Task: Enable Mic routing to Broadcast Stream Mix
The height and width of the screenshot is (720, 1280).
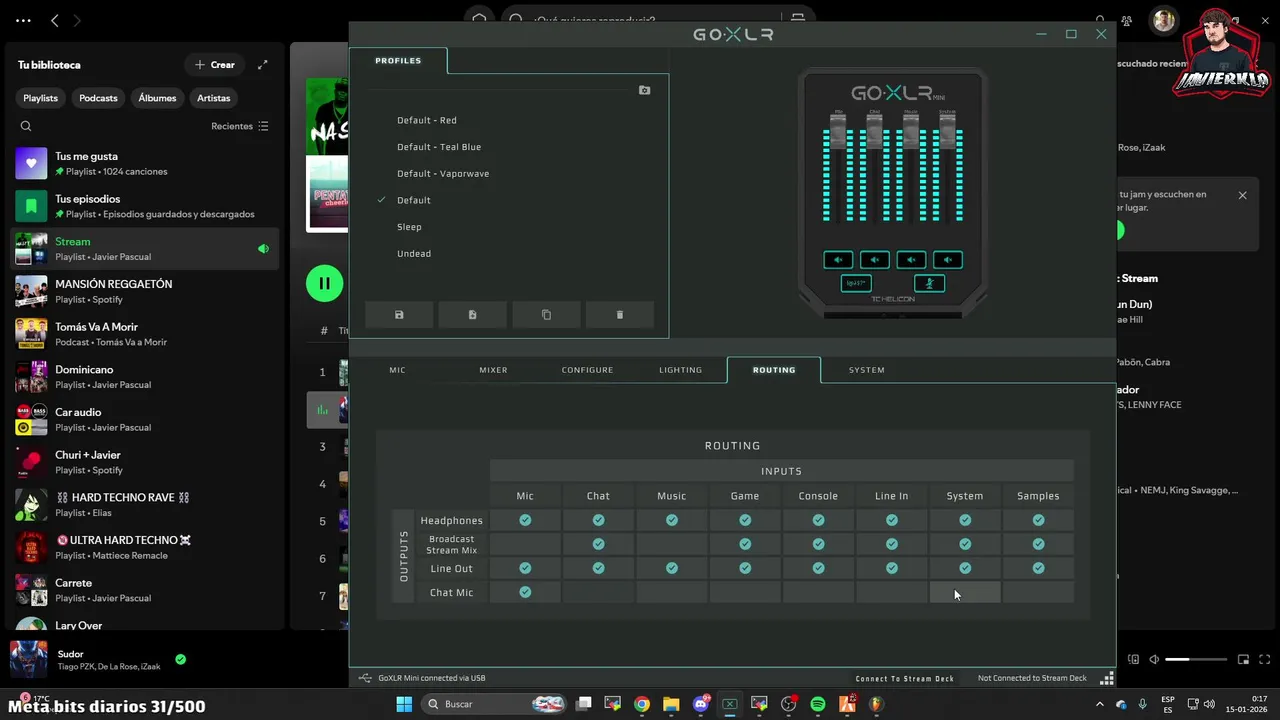Action: tap(525, 544)
